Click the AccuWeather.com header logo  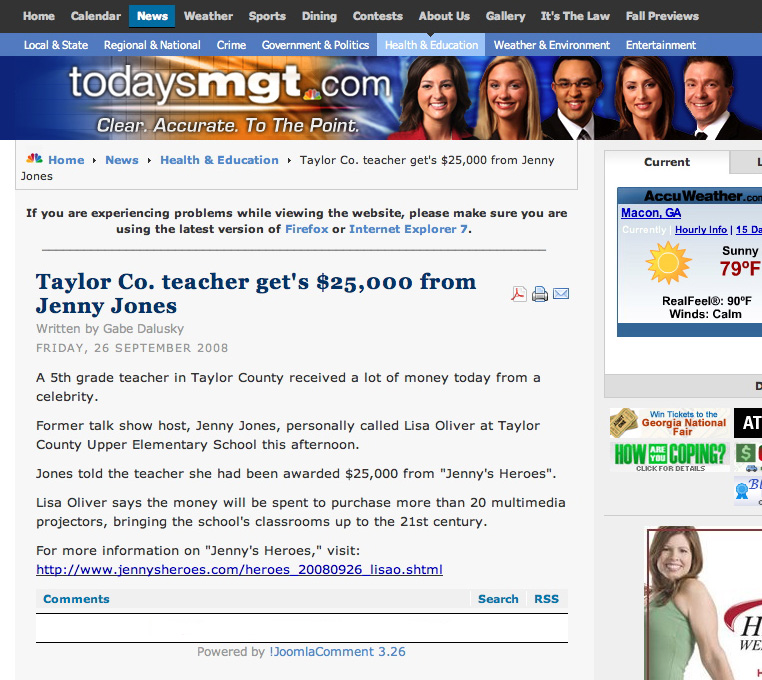[x=702, y=195]
